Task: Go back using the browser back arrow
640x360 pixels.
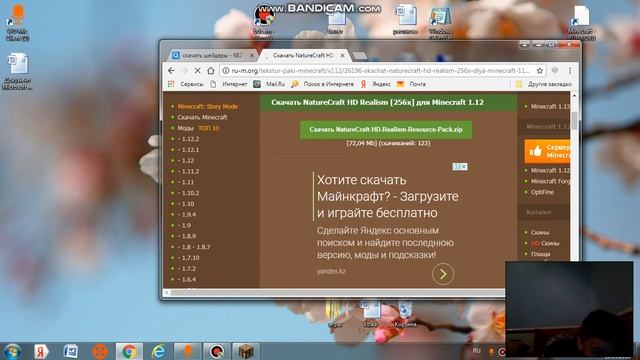Action: [171, 71]
